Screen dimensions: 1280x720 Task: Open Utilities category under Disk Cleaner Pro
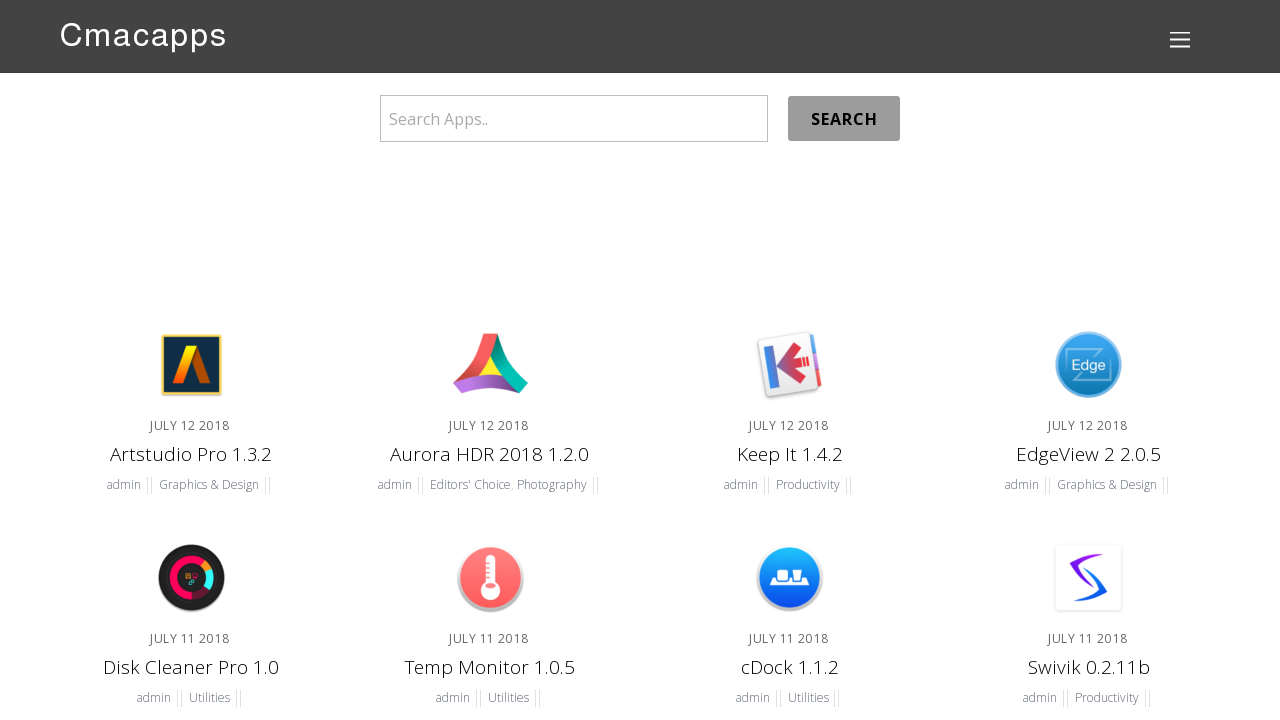(210, 698)
